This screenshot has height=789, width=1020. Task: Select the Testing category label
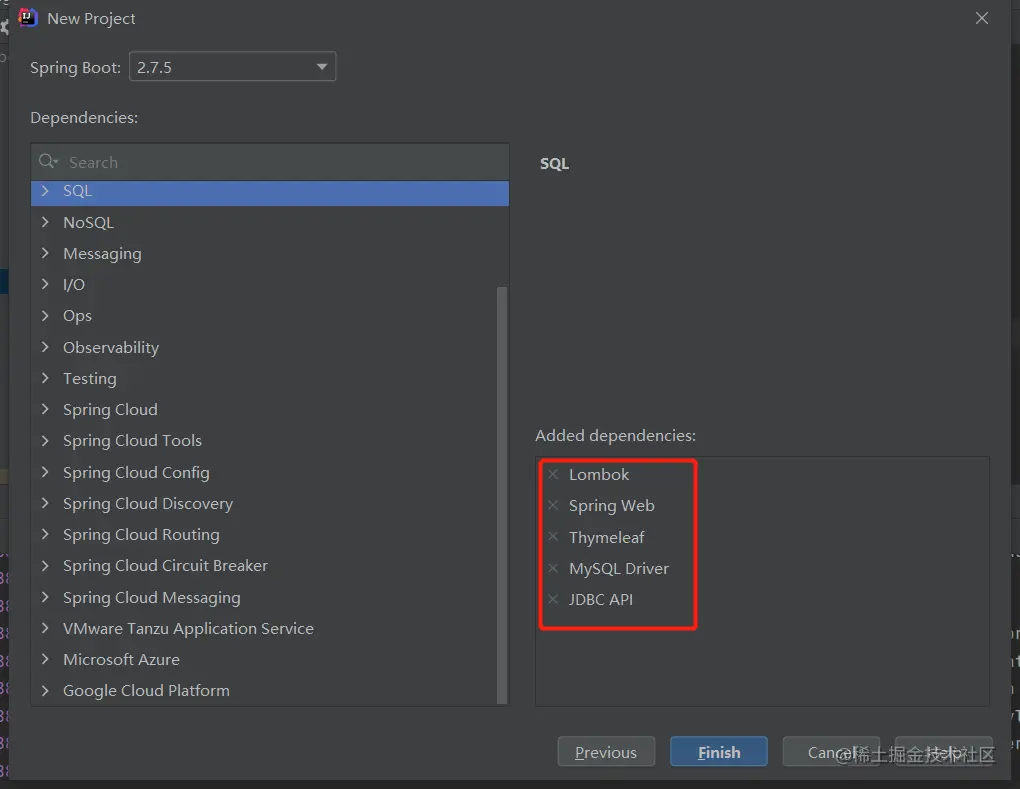tap(90, 379)
